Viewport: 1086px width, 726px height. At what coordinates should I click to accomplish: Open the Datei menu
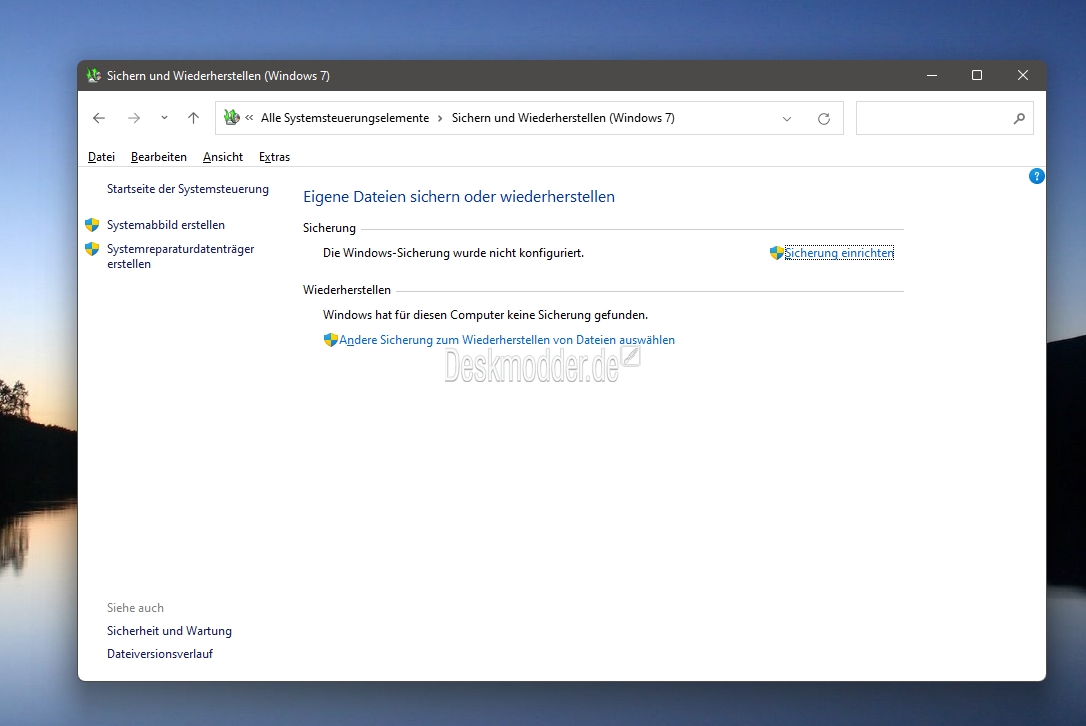tap(101, 157)
